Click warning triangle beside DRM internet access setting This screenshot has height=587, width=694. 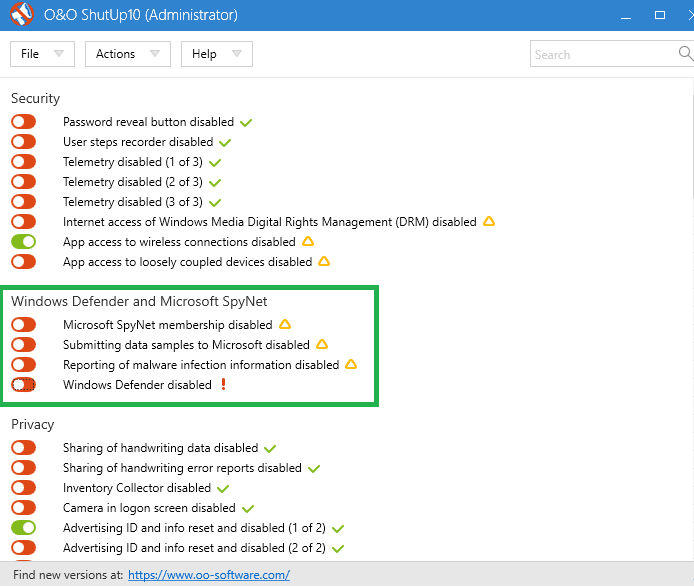click(x=489, y=222)
